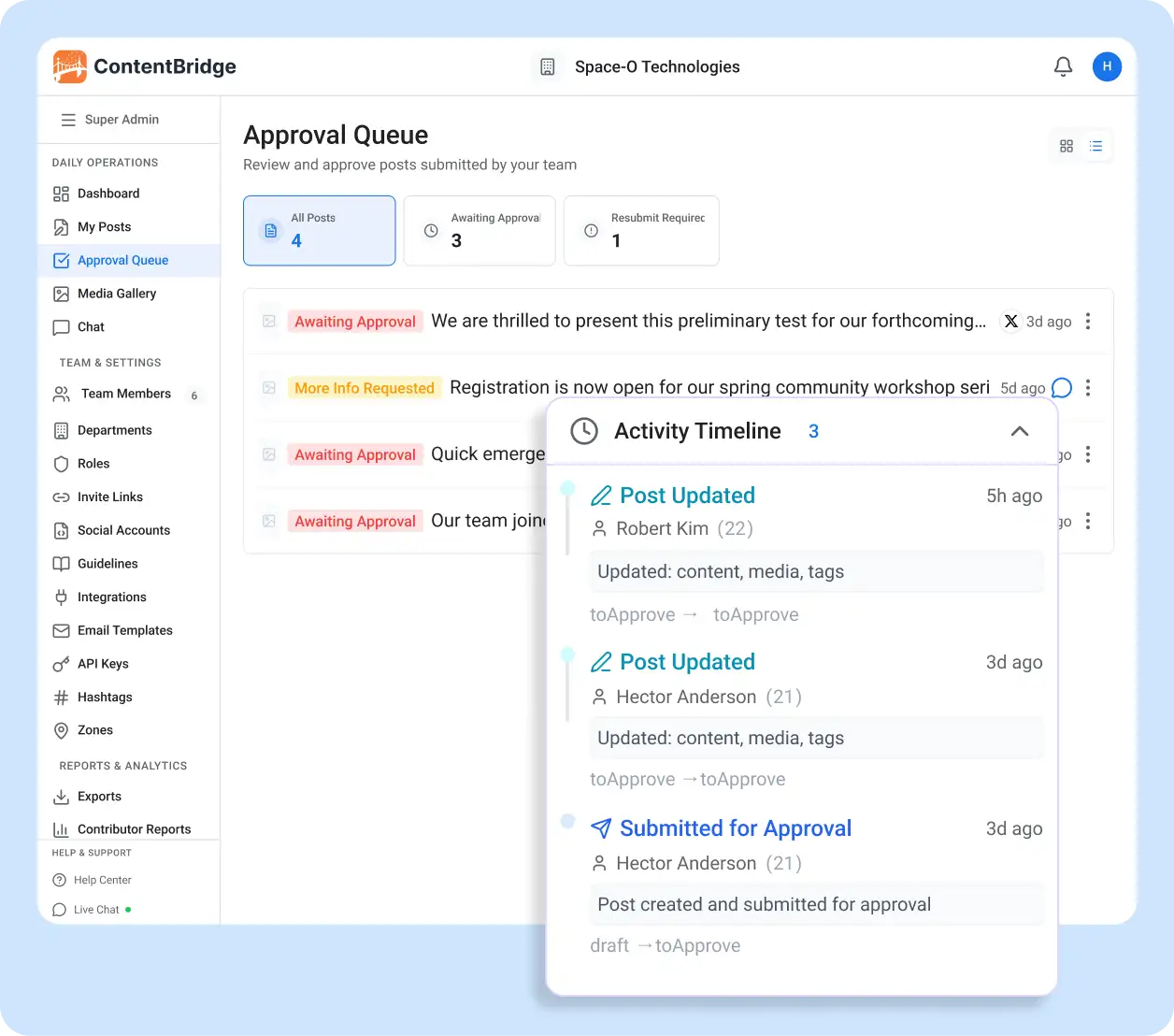Switch to list view layout
The width and height of the screenshot is (1174, 1036).
pyautogui.click(x=1095, y=146)
